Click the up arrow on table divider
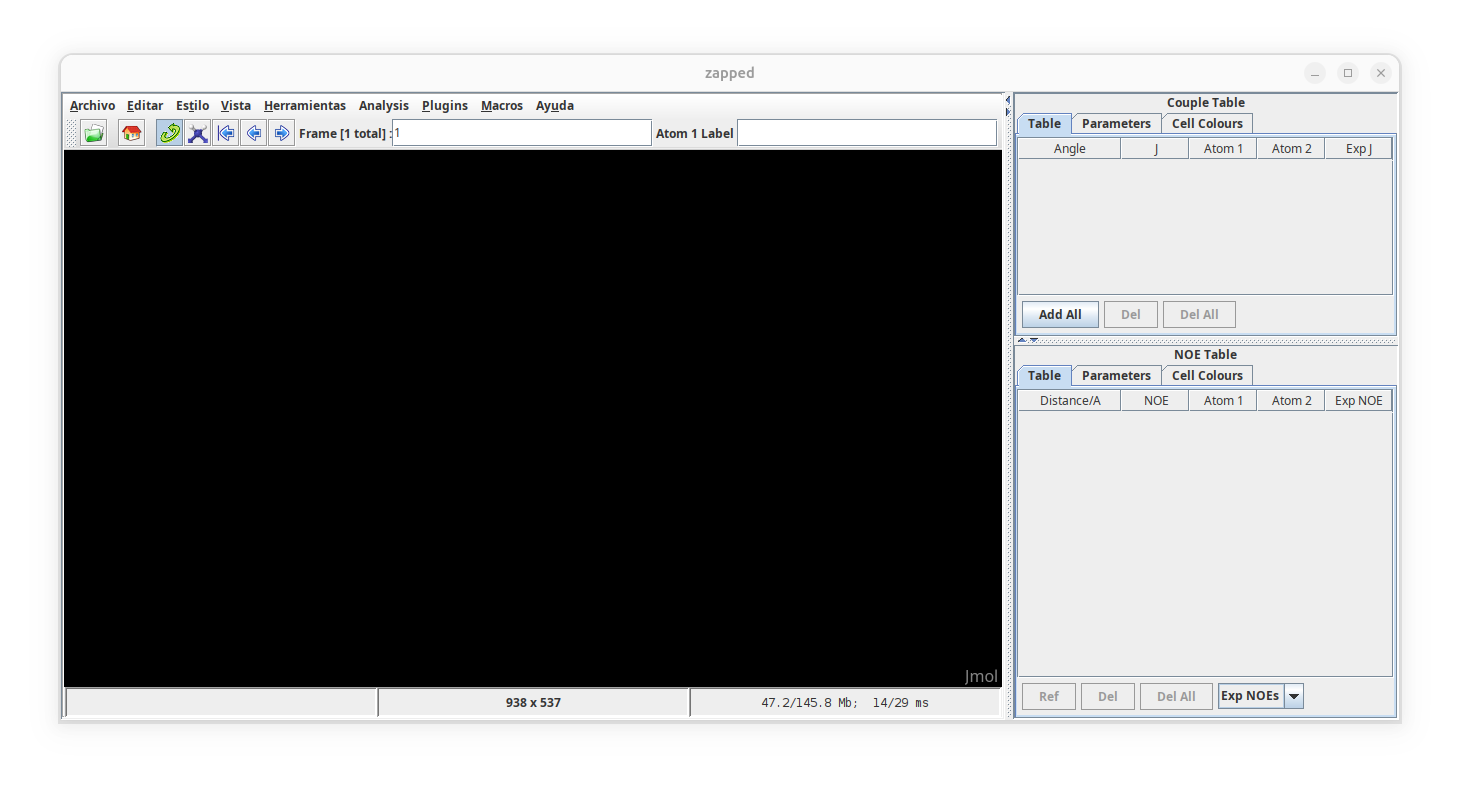 (1022, 340)
